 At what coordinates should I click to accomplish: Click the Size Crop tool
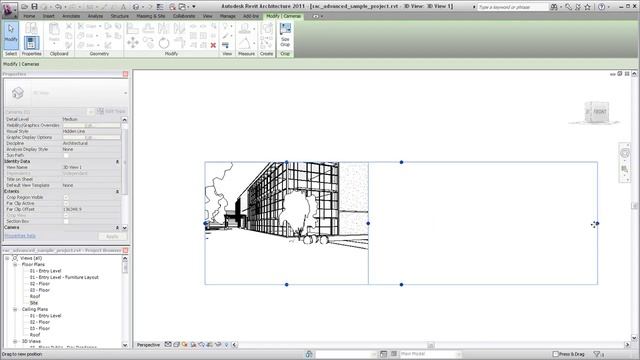tap(285, 35)
